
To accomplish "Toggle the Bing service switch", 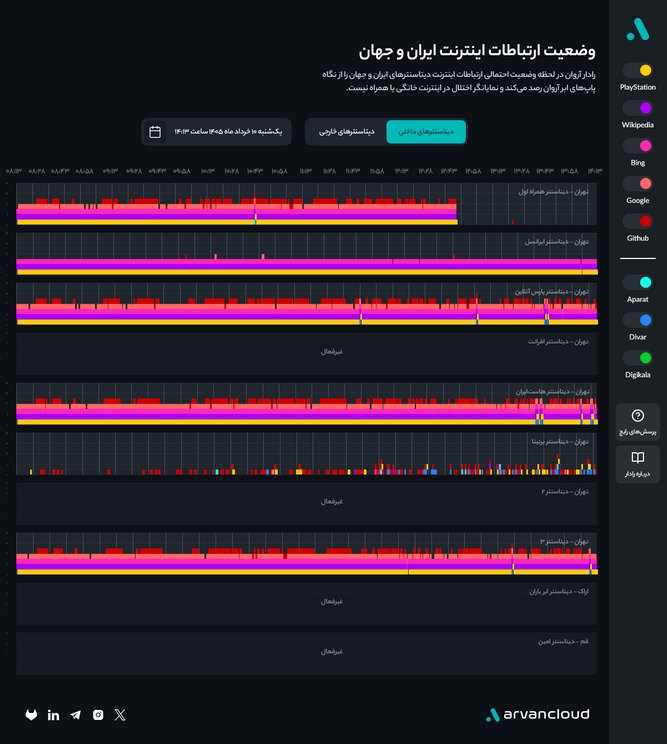I will (x=638, y=146).
